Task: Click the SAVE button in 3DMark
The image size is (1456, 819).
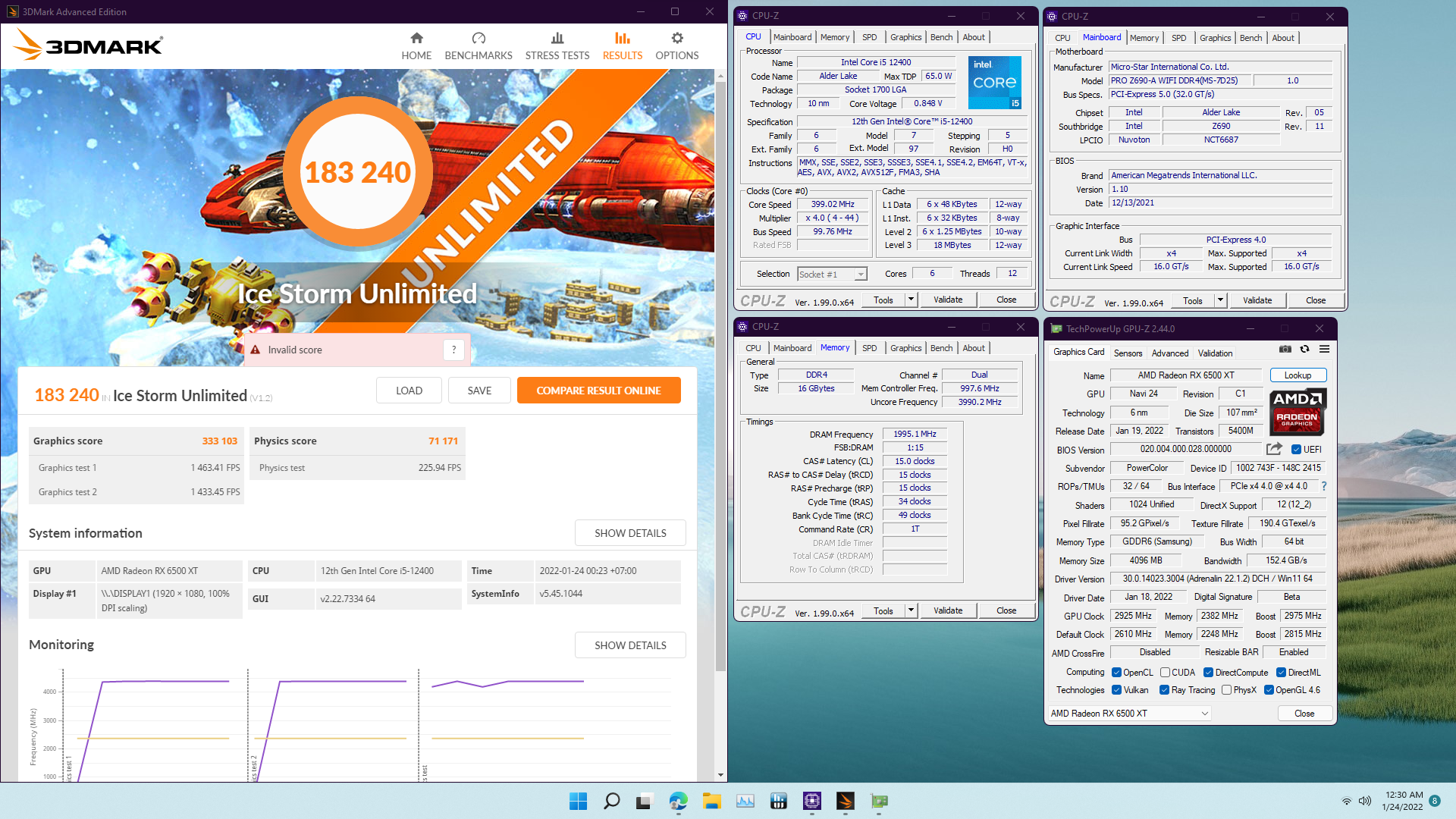Action: (x=479, y=391)
